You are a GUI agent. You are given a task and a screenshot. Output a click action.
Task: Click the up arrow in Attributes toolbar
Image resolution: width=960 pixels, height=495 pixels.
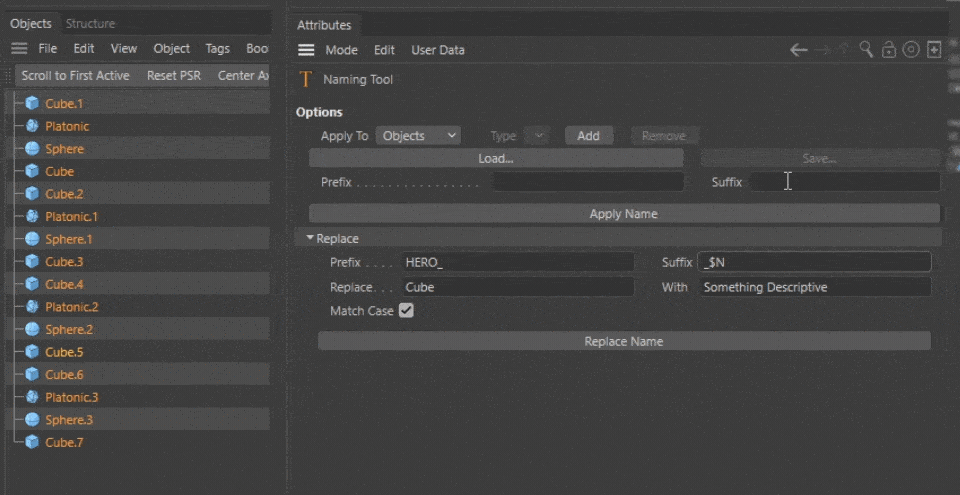tap(844, 50)
